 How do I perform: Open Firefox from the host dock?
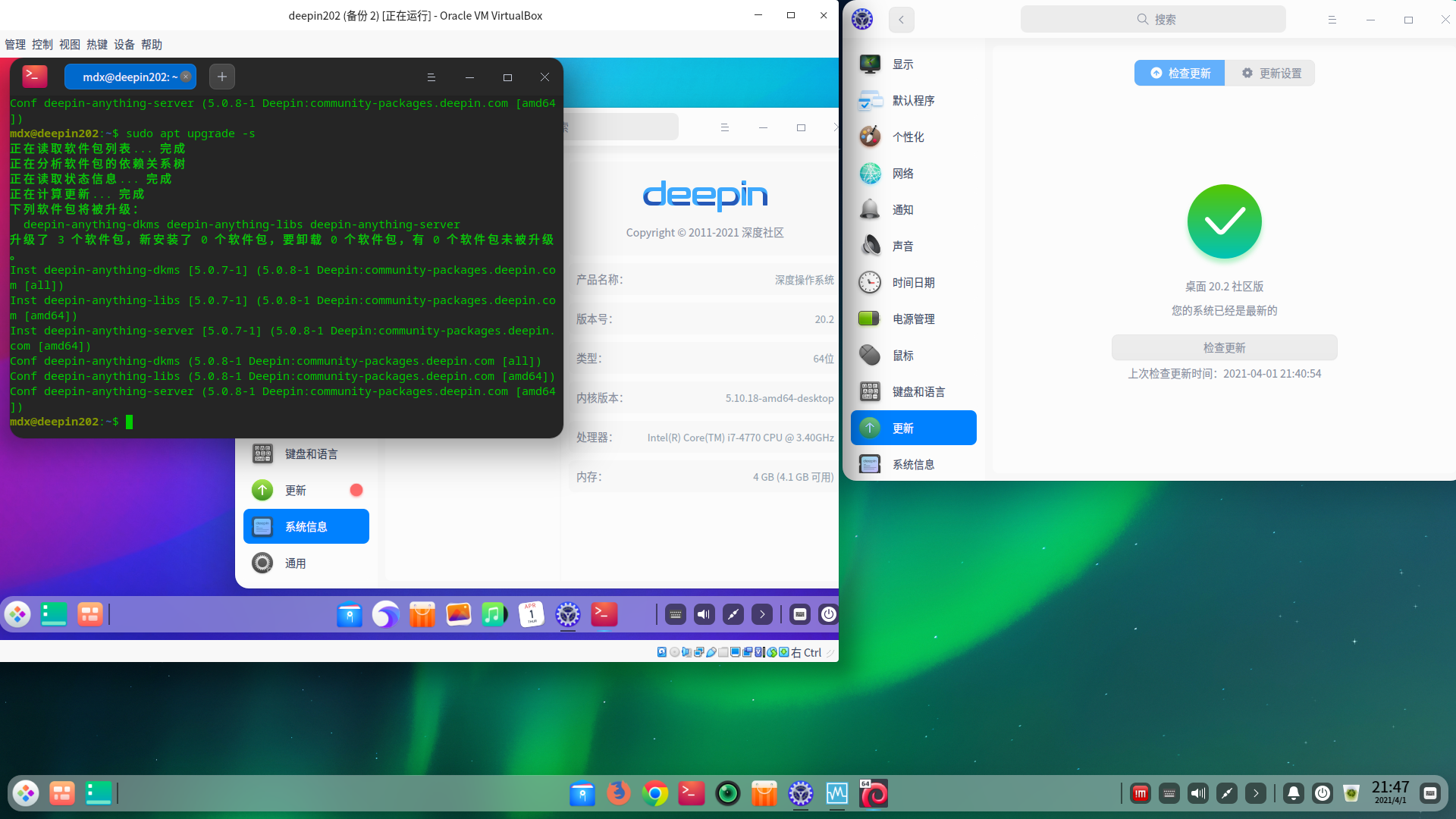point(618,794)
